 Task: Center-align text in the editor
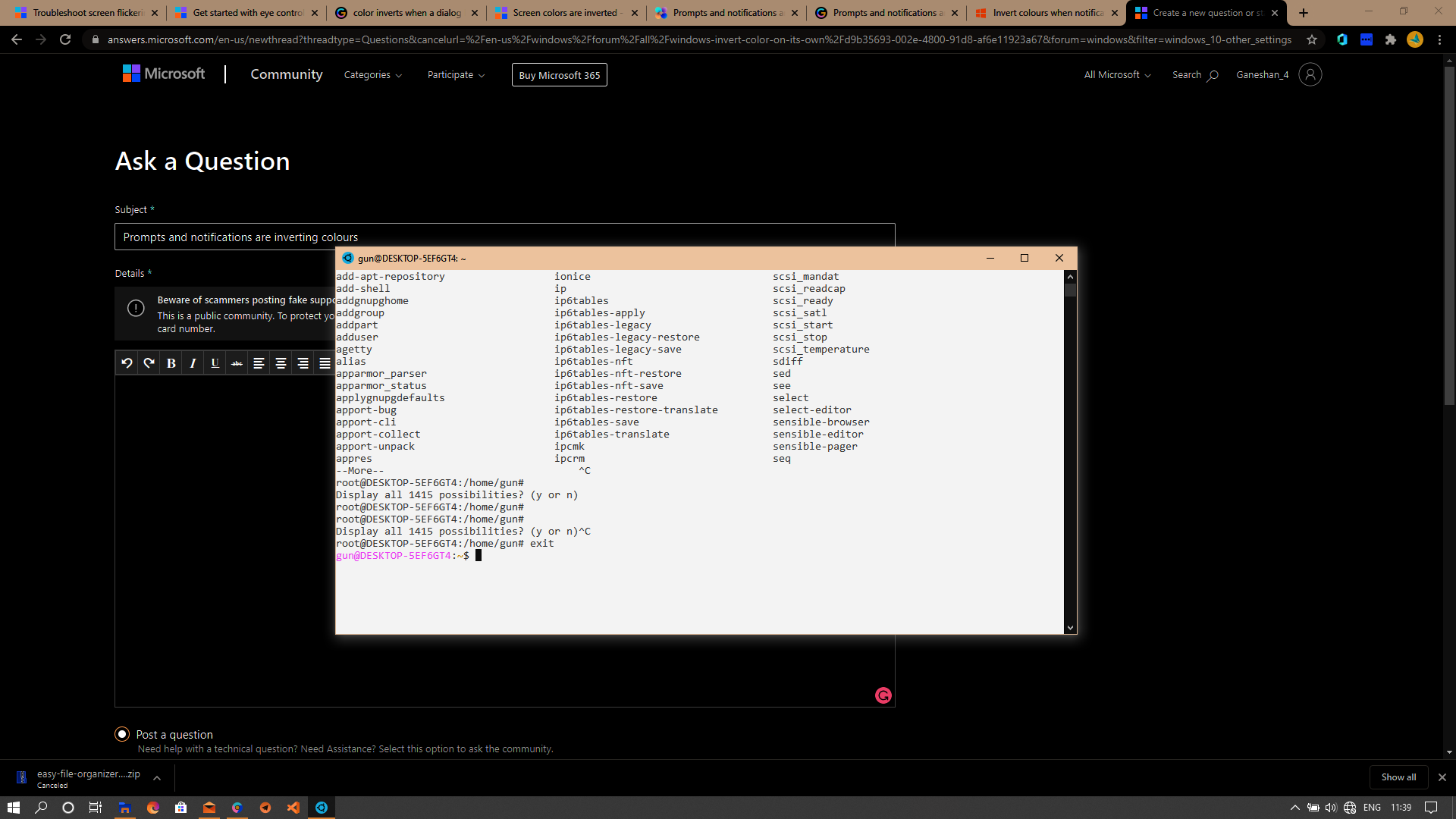pyautogui.click(x=281, y=363)
